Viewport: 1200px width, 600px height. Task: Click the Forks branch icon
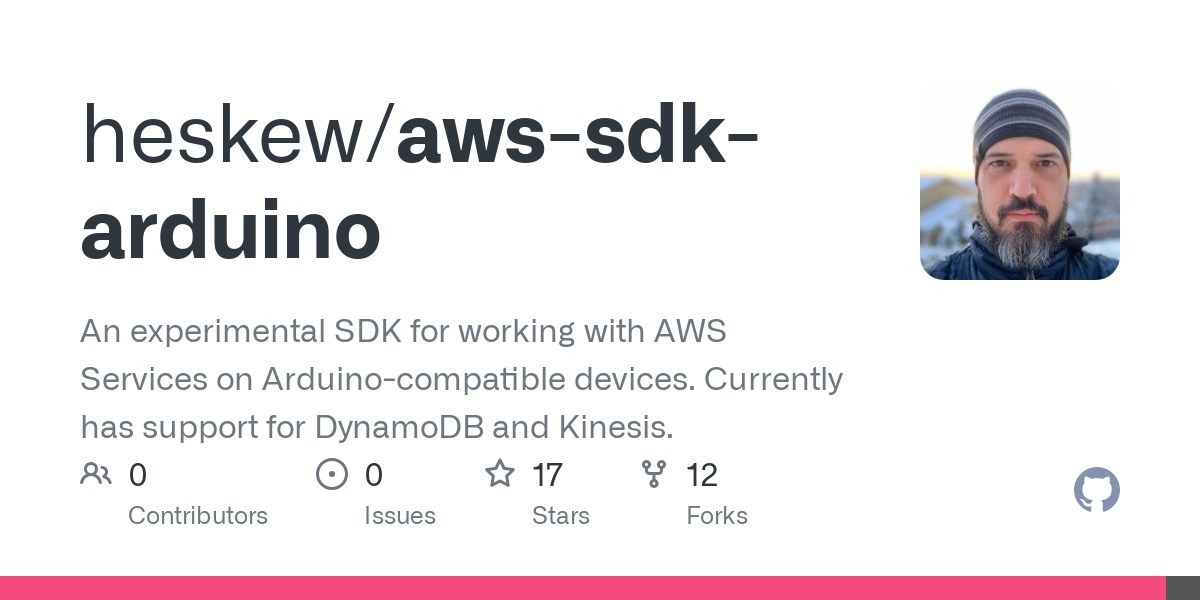pos(654,474)
